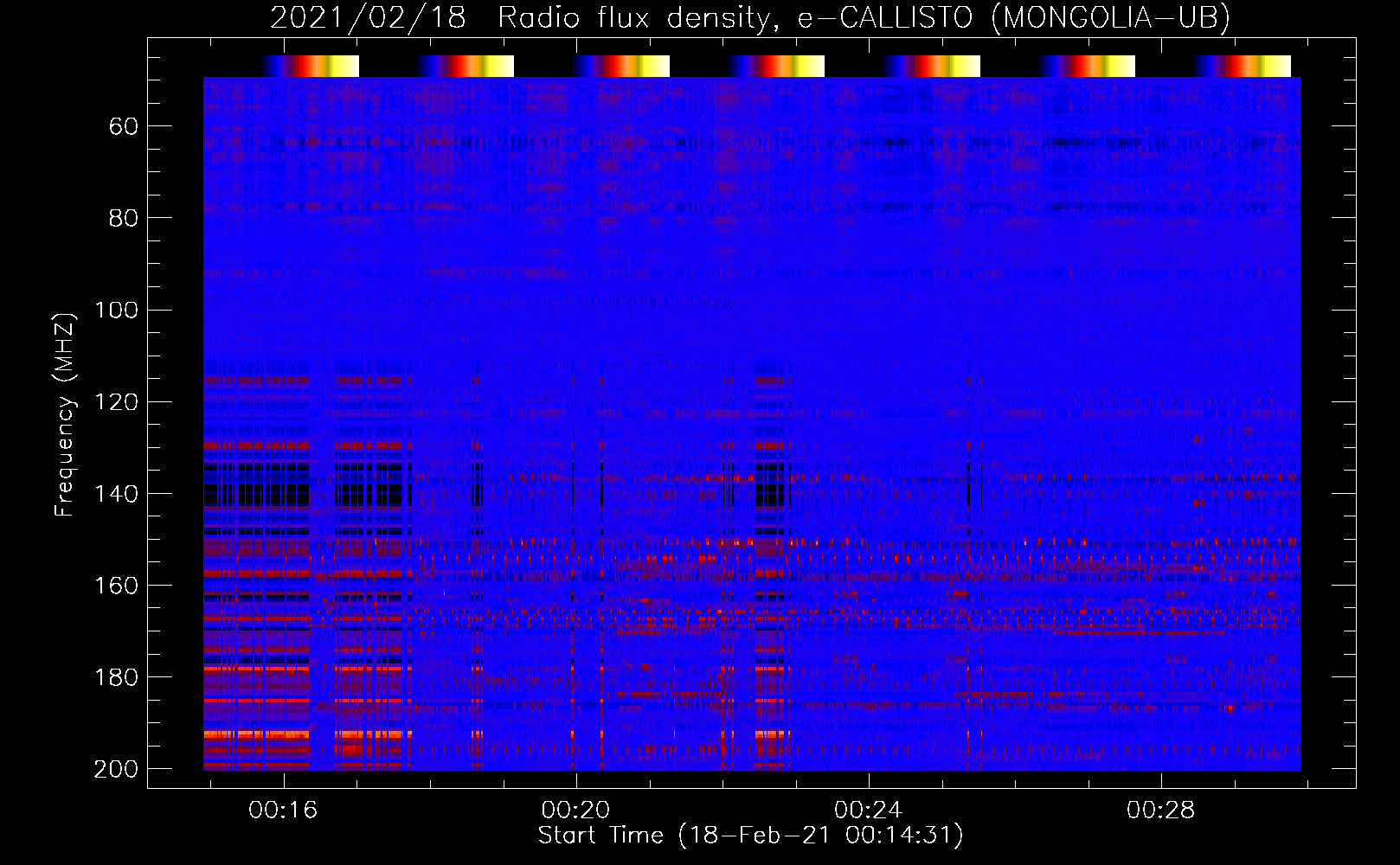Click the 00:20 time tick label
This screenshot has height=865, width=1400.
click(x=575, y=810)
